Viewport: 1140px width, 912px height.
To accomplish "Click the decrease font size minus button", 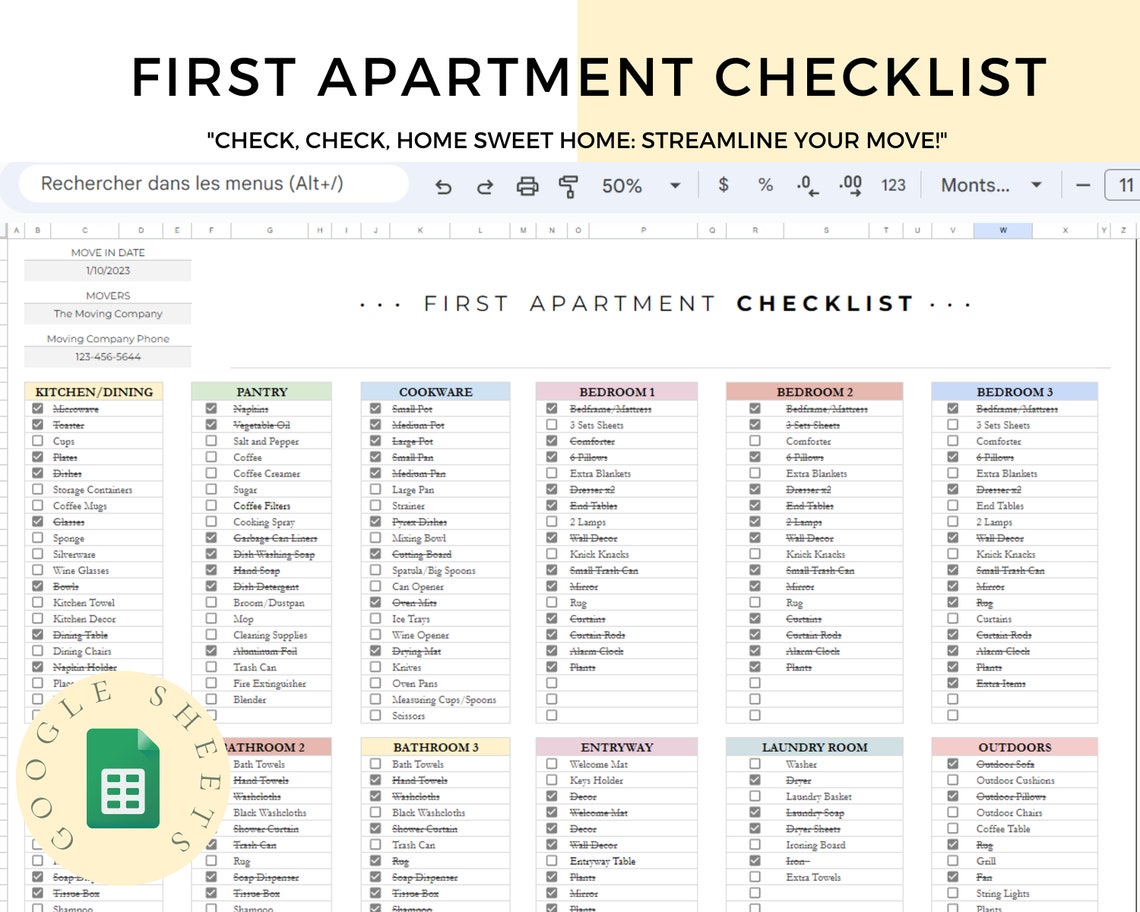I will [1083, 185].
